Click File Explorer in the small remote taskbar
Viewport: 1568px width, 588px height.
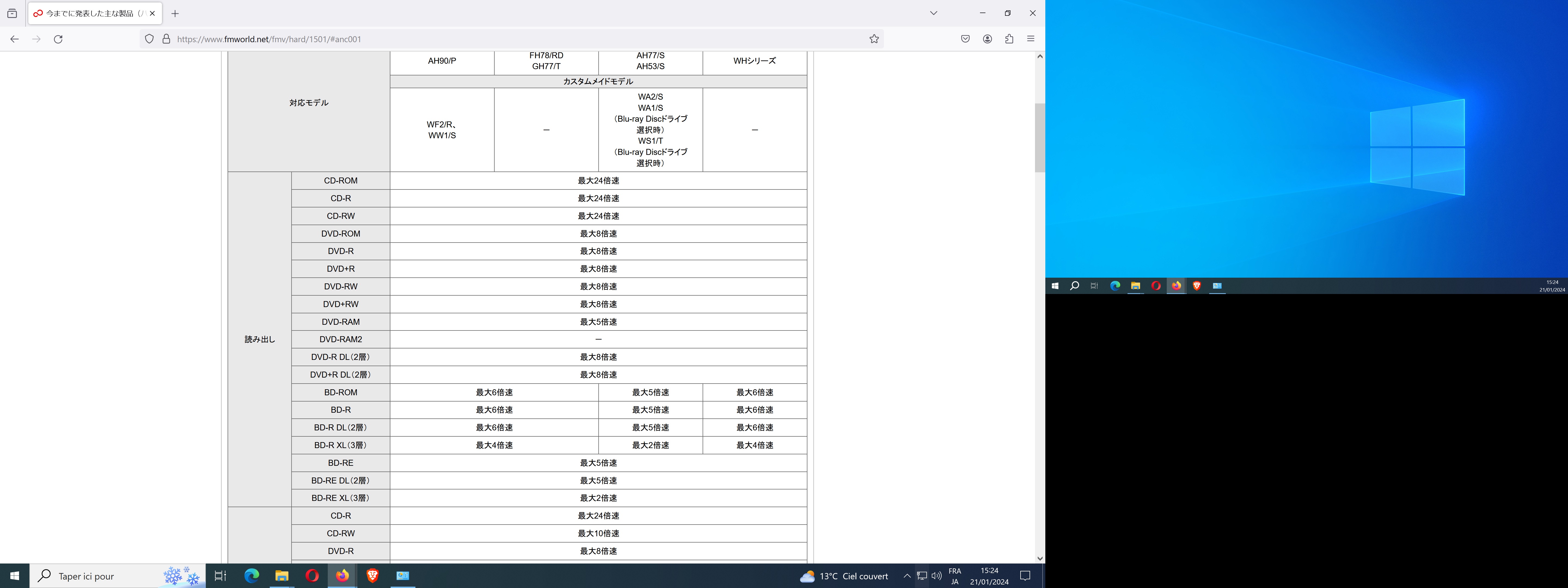tap(1135, 286)
